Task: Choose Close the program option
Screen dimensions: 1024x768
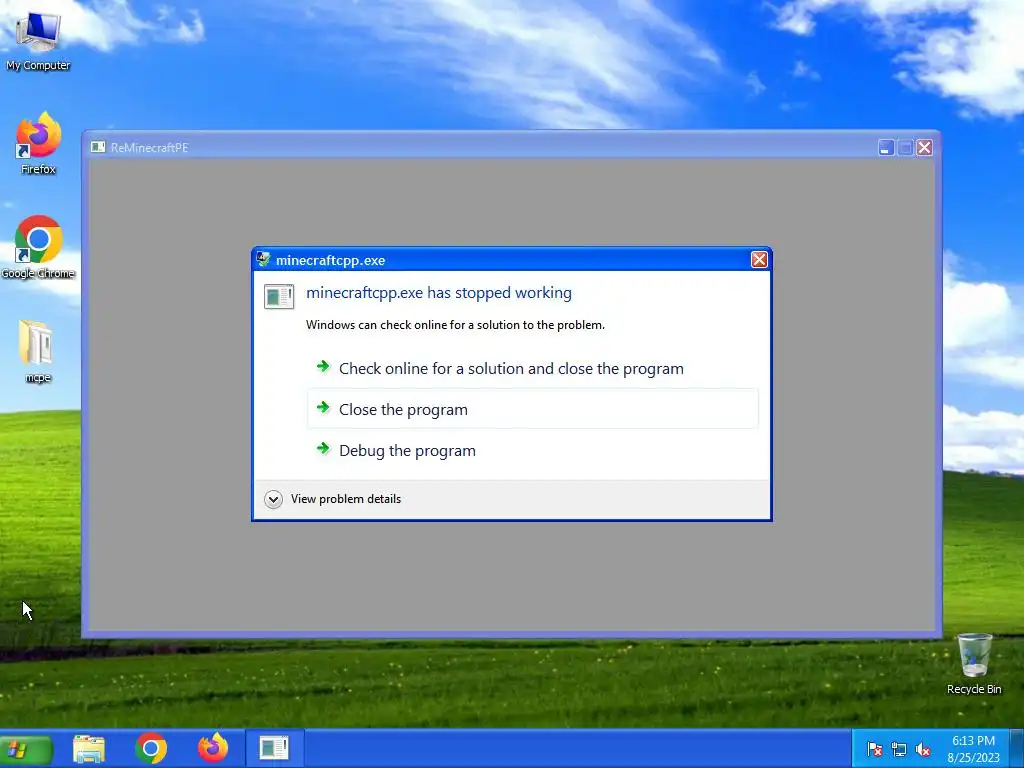Action: click(x=533, y=409)
